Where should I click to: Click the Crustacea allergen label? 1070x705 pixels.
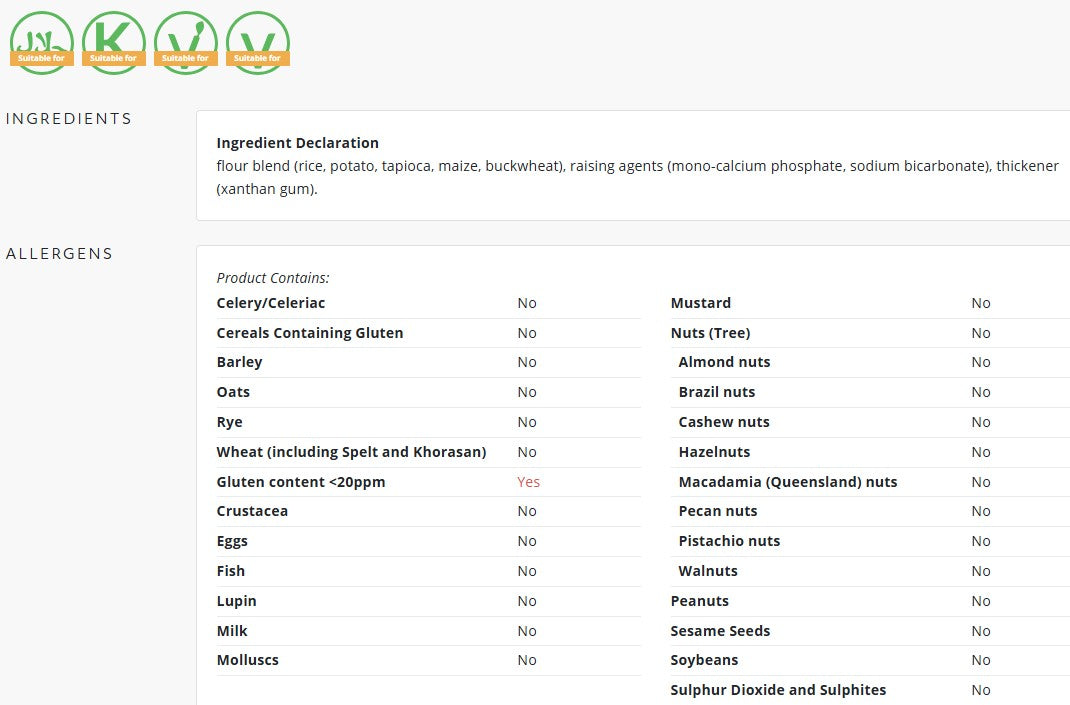(252, 511)
